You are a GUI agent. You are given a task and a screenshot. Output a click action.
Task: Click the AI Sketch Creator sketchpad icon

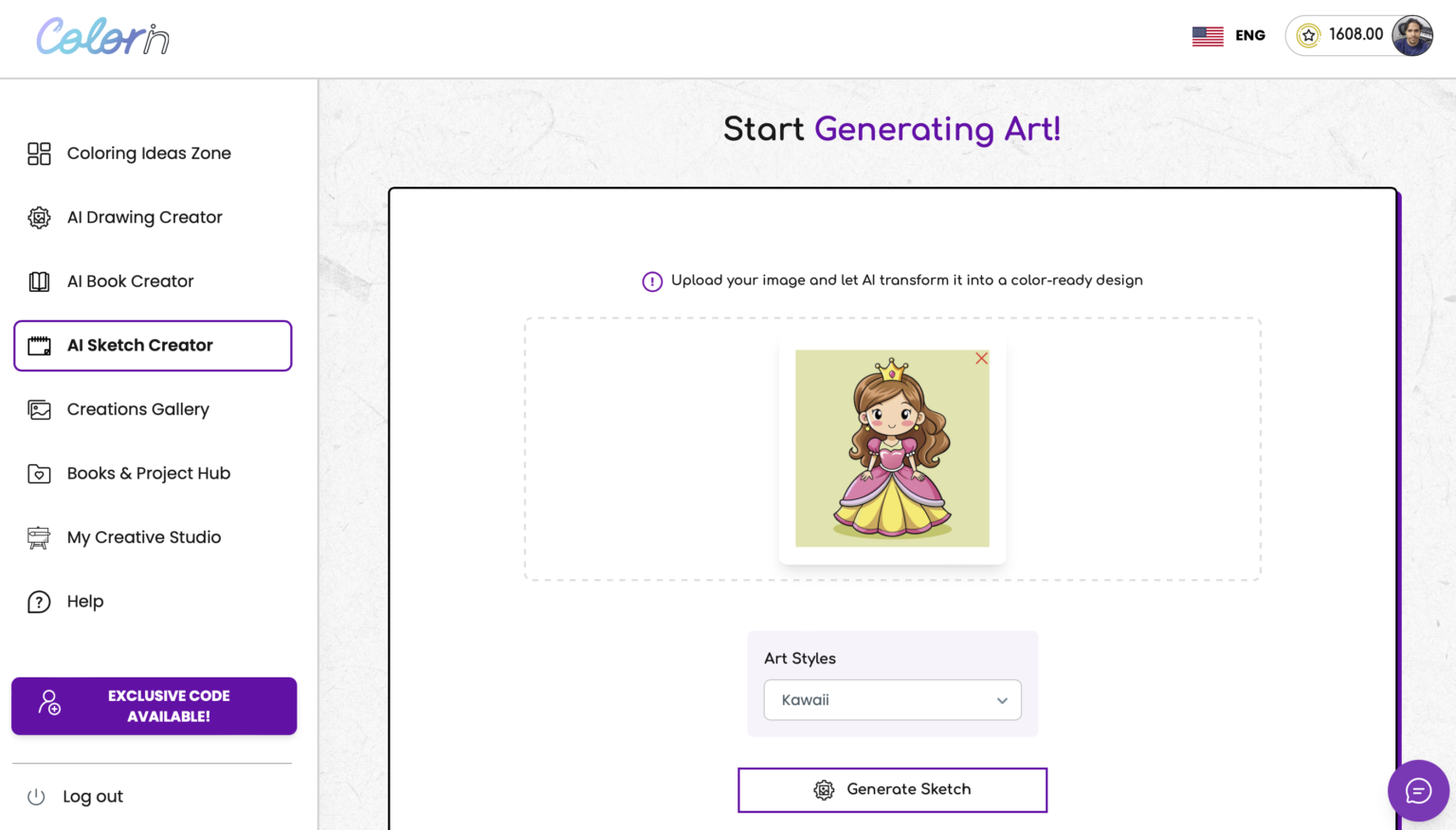click(x=39, y=345)
